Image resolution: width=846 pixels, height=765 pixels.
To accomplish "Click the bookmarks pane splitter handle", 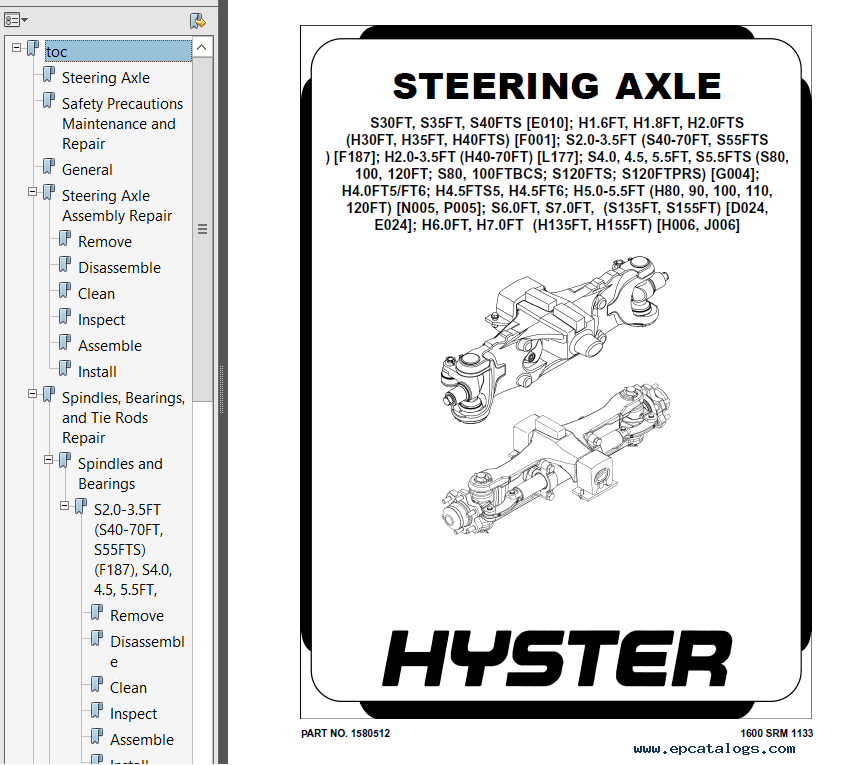I will click(221, 390).
